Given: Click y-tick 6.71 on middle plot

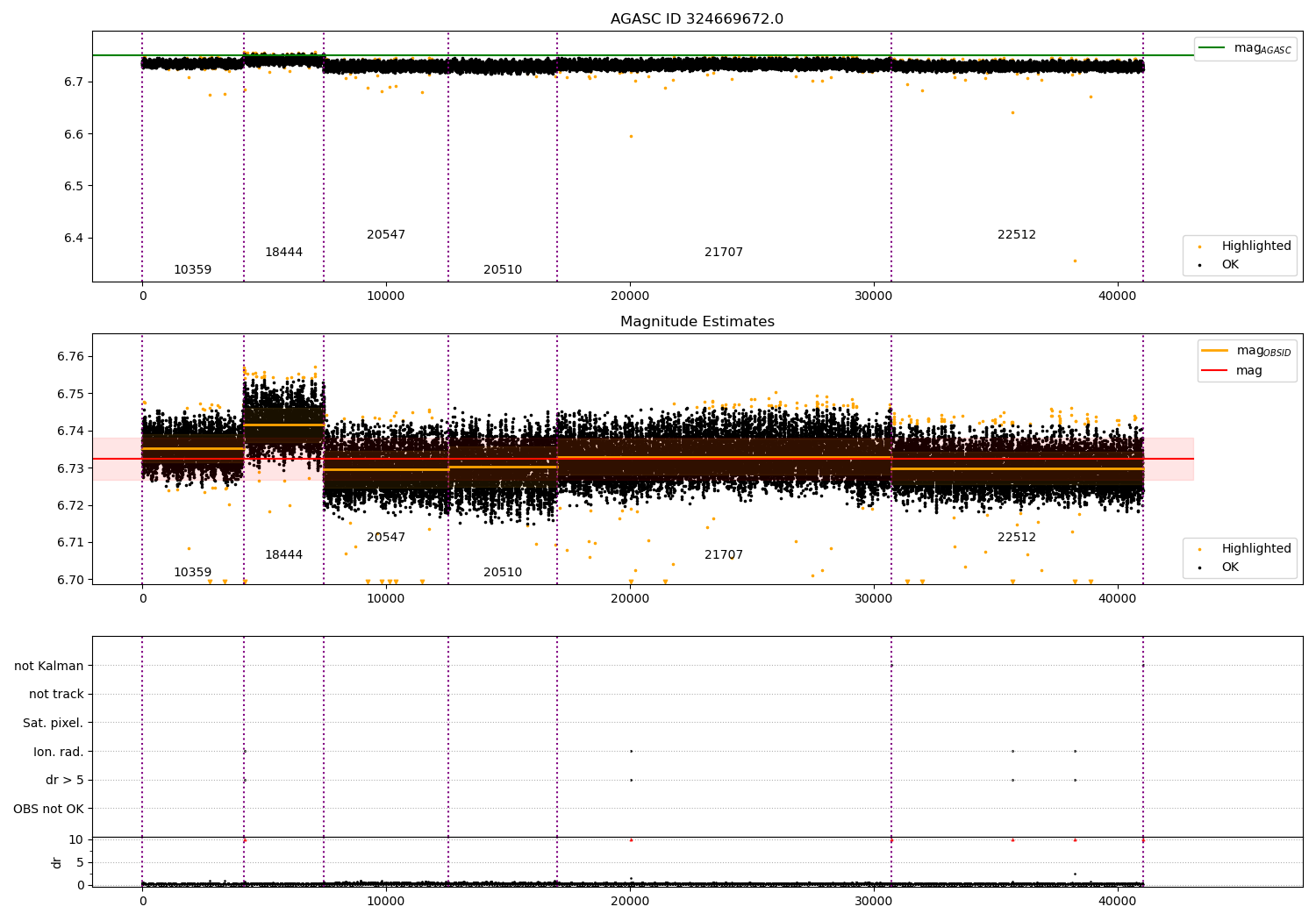Looking at the screenshot, I should (x=70, y=543).
